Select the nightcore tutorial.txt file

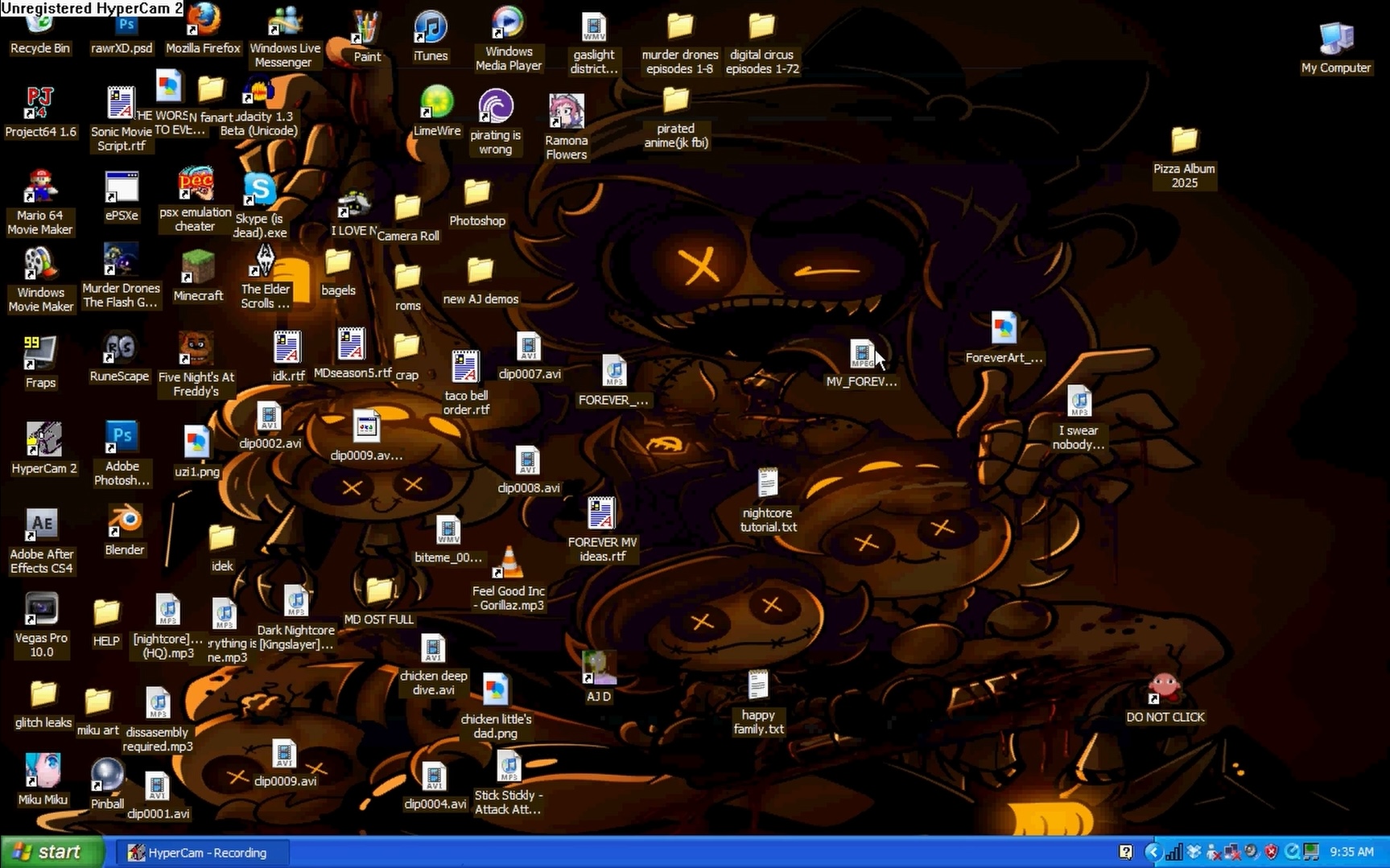pos(767,487)
